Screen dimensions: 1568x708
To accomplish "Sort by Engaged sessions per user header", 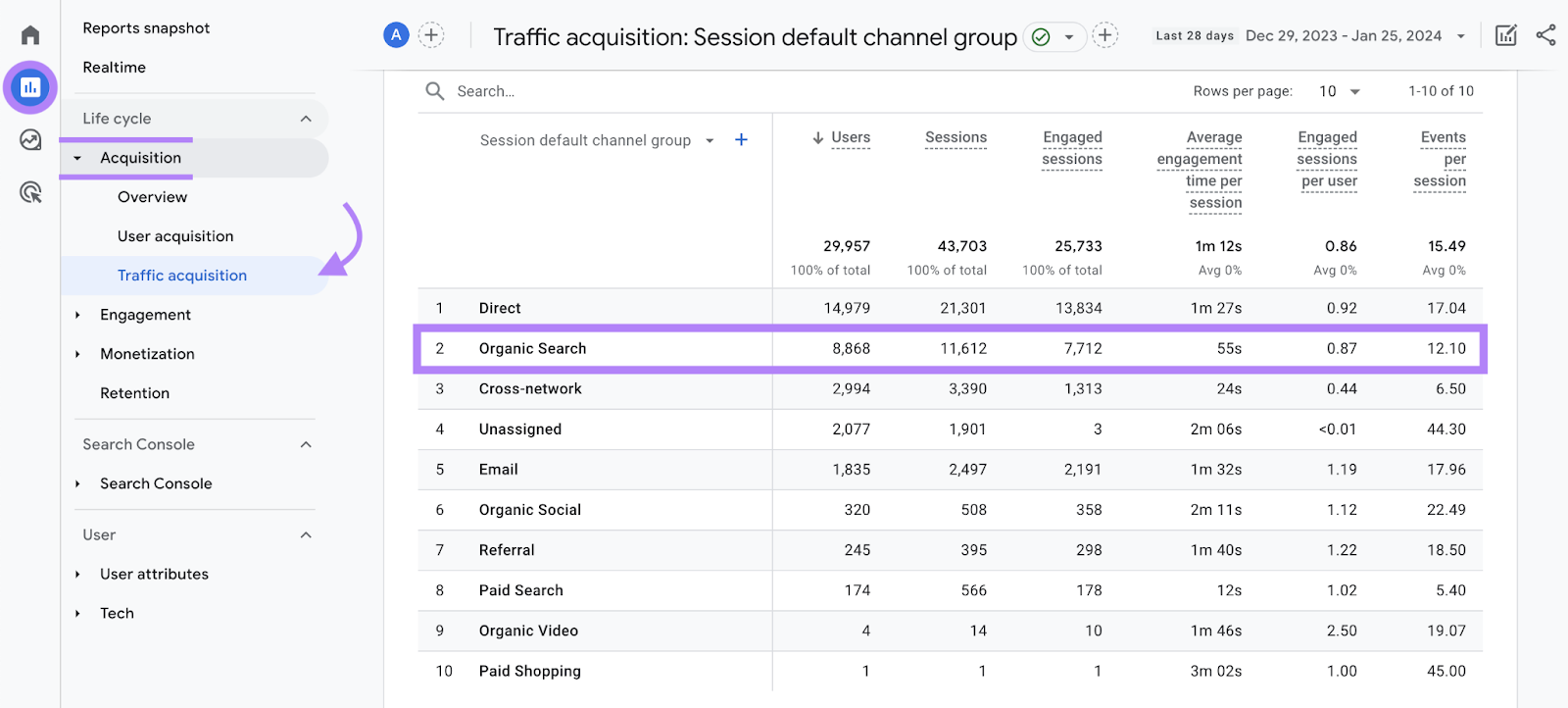I will pos(1327,160).
